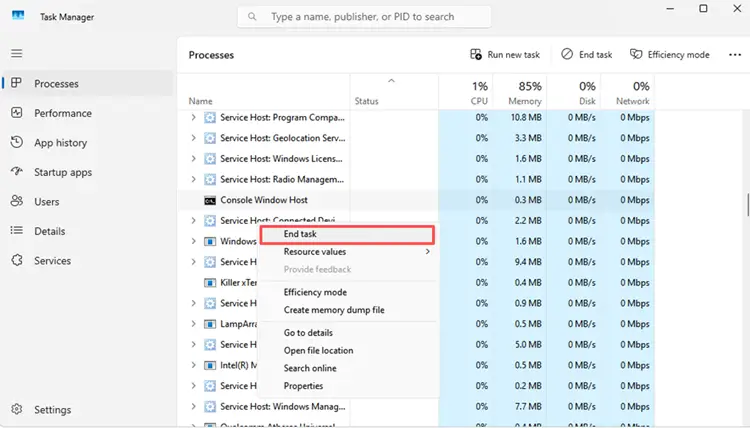Expand the LampArra process row
This screenshot has width=750, height=428.
pos(193,324)
